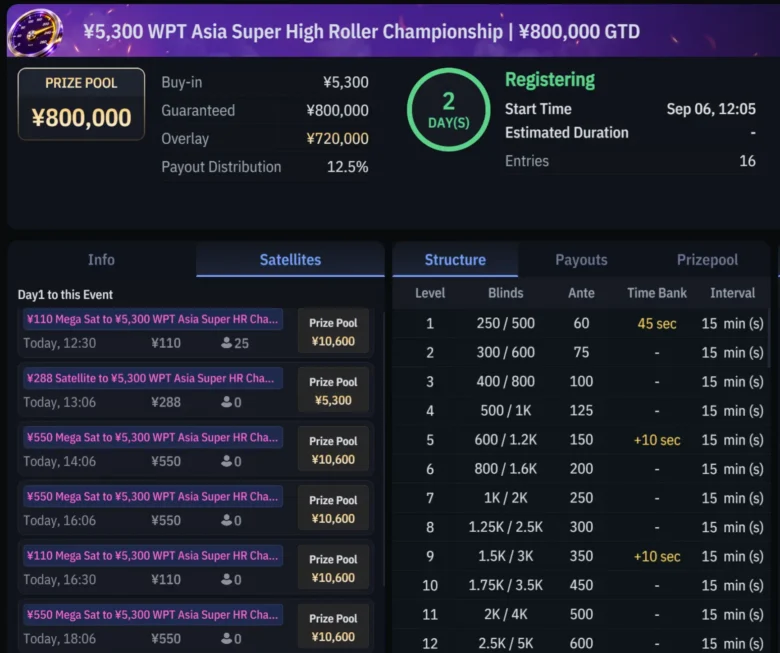Click the players icon in ¥288 Satellite row
The width and height of the screenshot is (780, 653).
click(226, 402)
